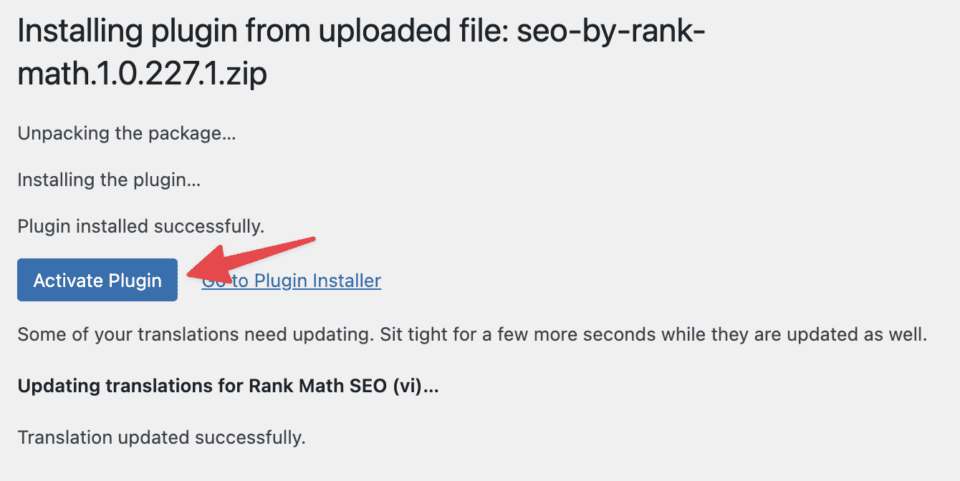The image size is (960, 481).
Task: Click the 'Installing plugin from uploaded file' heading
Action: (361, 53)
